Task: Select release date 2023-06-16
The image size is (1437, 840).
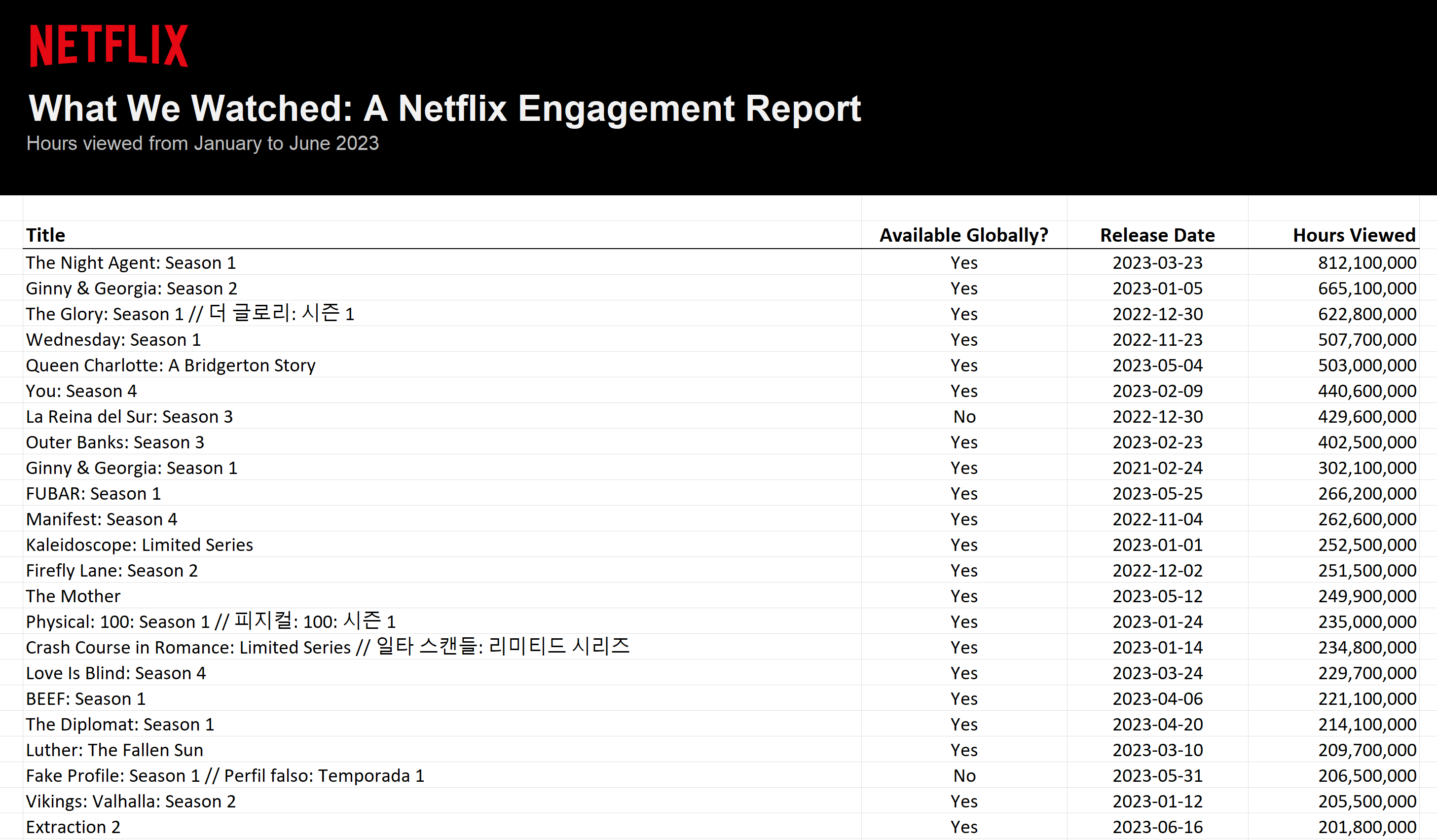Action: click(x=1158, y=828)
